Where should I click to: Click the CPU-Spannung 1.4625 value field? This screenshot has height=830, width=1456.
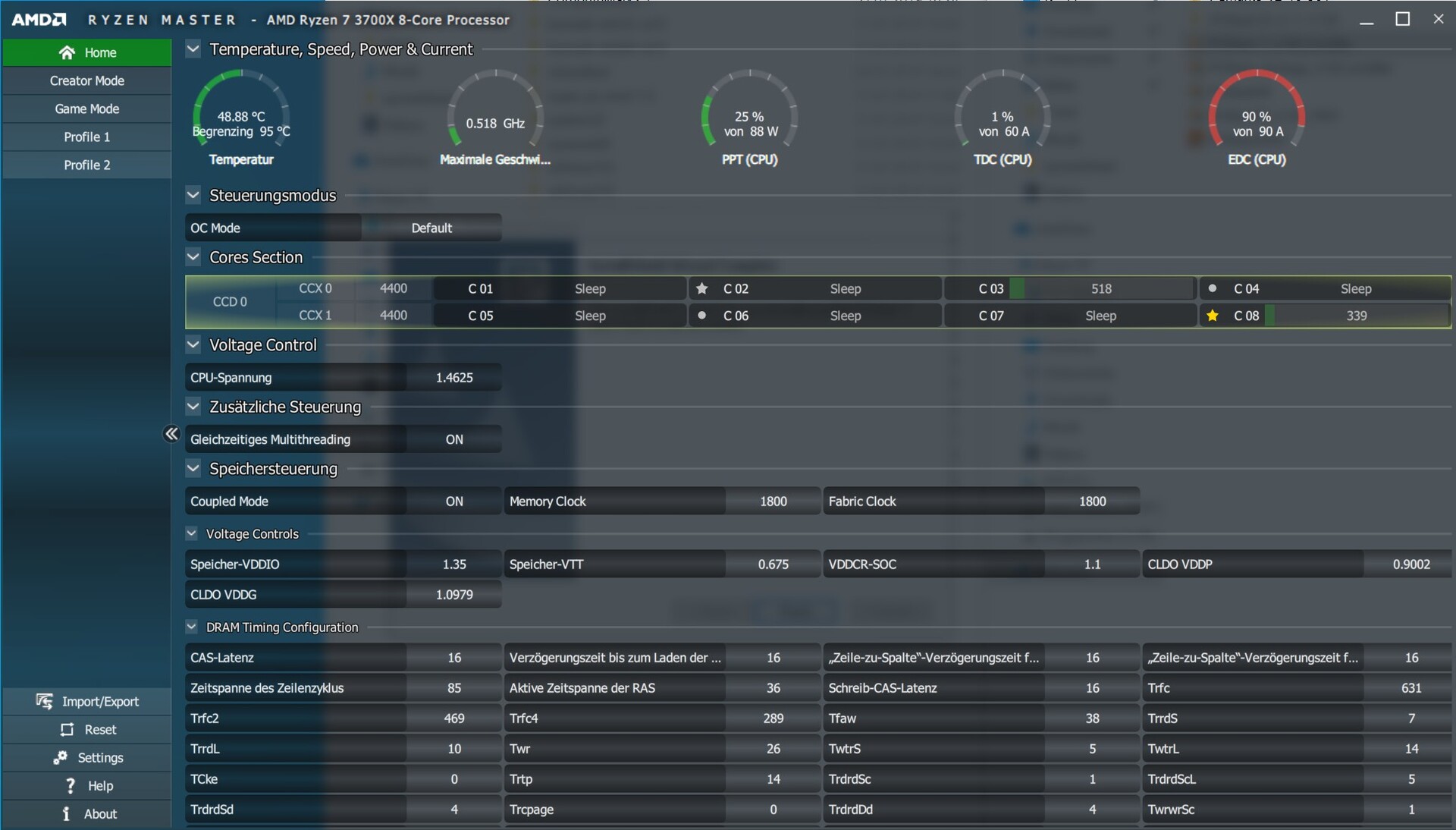(453, 377)
